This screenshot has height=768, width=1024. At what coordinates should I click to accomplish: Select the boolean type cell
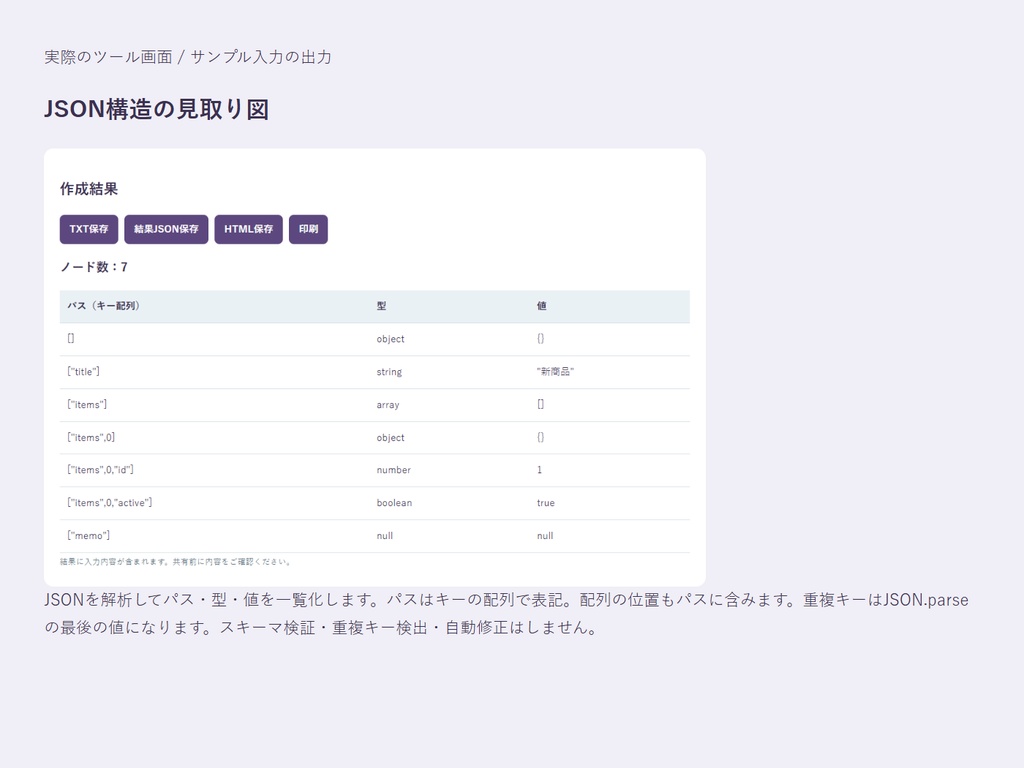click(x=449, y=503)
